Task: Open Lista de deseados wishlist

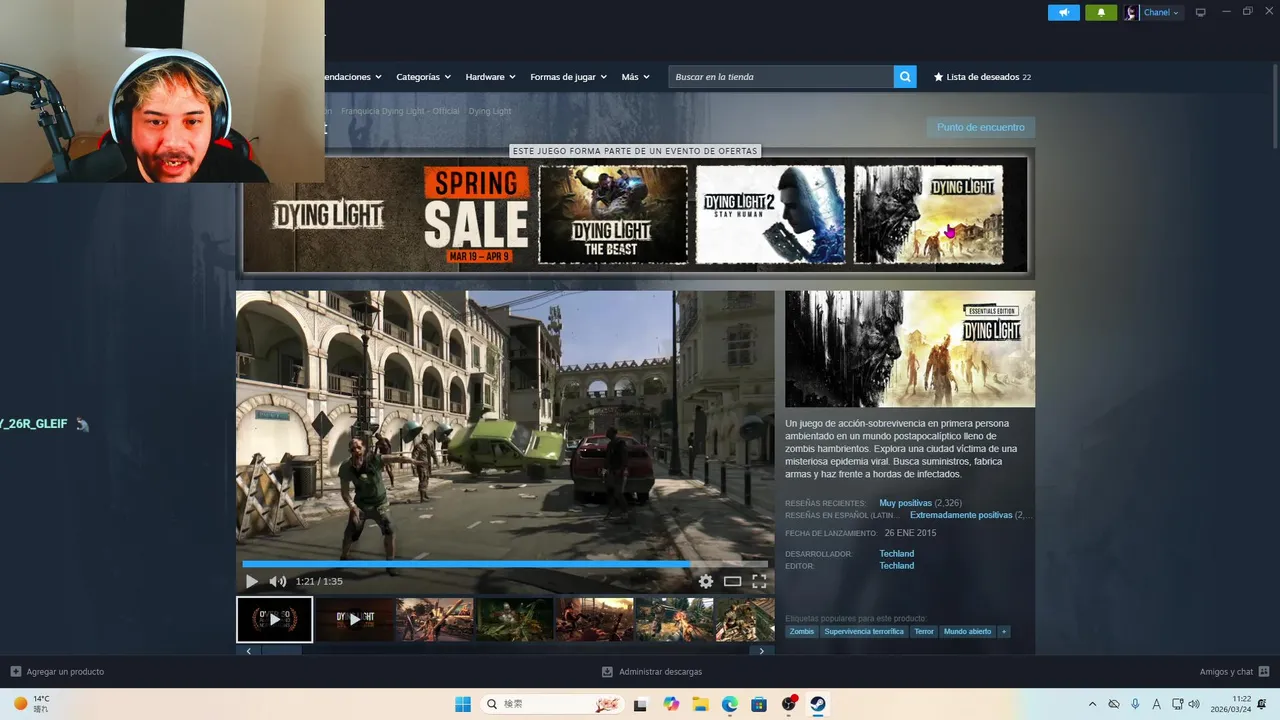Action: click(982, 77)
